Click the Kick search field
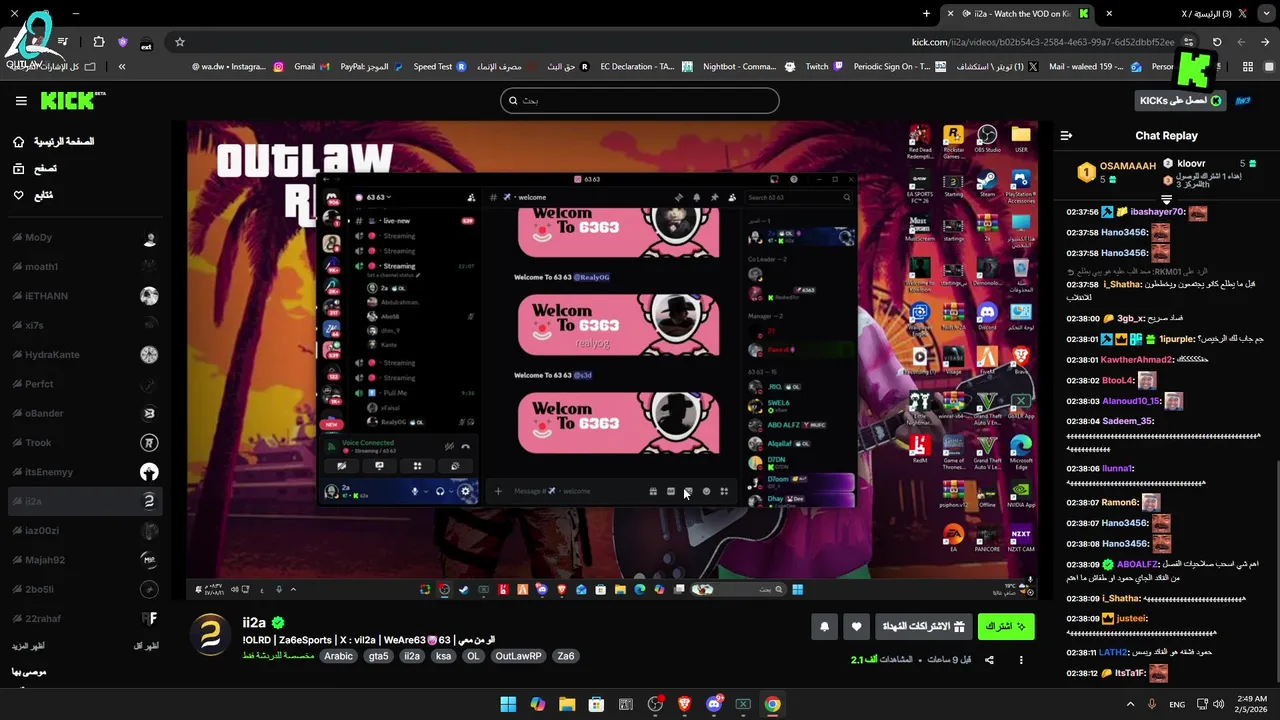Screen dimensions: 1280x720 pos(640,100)
